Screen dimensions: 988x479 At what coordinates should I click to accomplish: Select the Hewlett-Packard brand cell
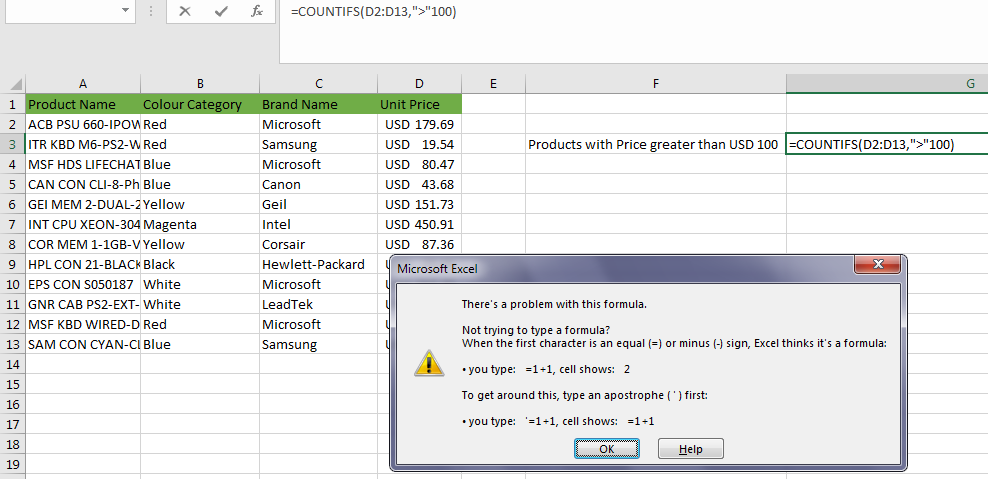pyautogui.click(x=319, y=265)
